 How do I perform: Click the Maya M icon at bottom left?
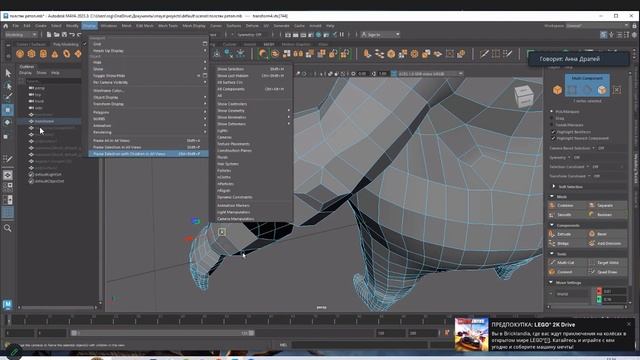click(7, 304)
